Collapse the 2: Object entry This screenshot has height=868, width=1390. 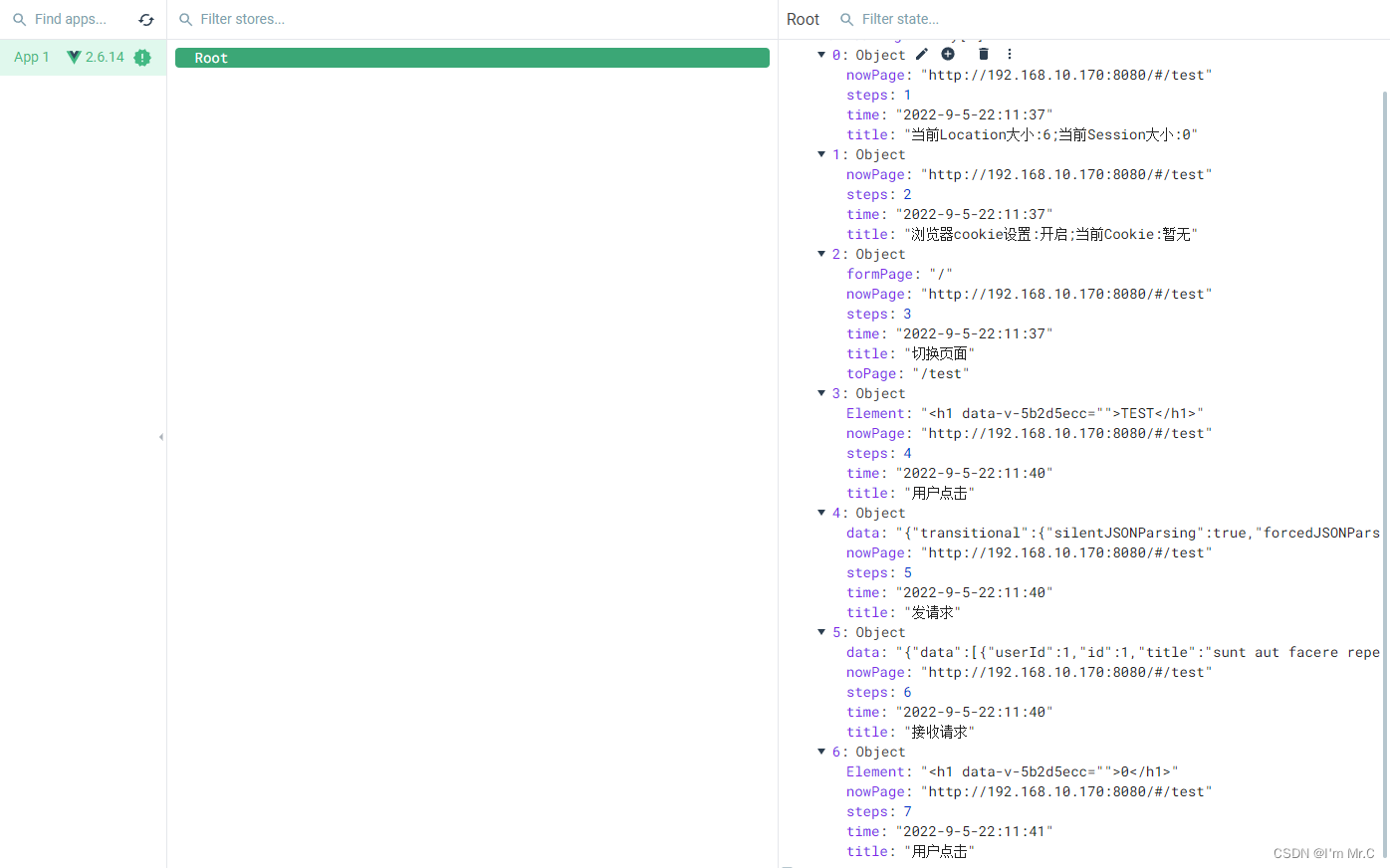pyautogui.click(x=821, y=254)
